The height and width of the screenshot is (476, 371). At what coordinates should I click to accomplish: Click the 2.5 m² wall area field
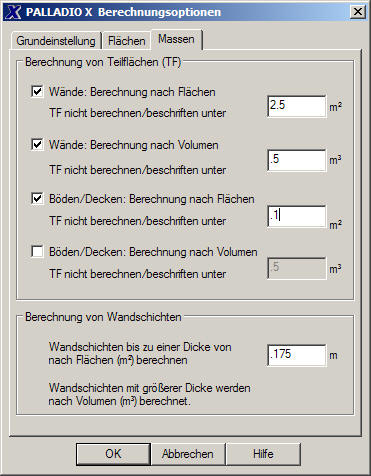point(297,106)
